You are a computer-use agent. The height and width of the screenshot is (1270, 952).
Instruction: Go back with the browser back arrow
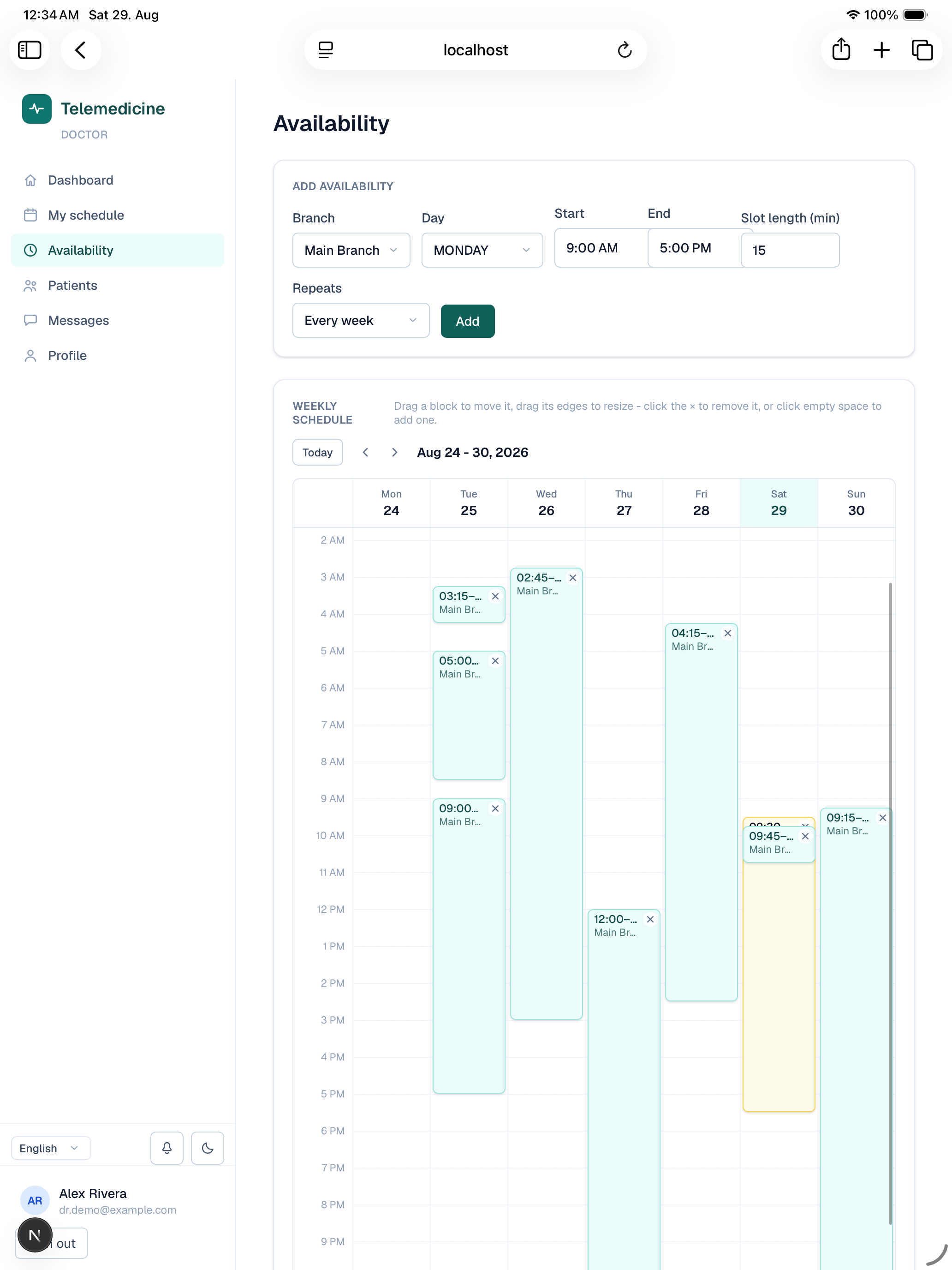coord(81,50)
